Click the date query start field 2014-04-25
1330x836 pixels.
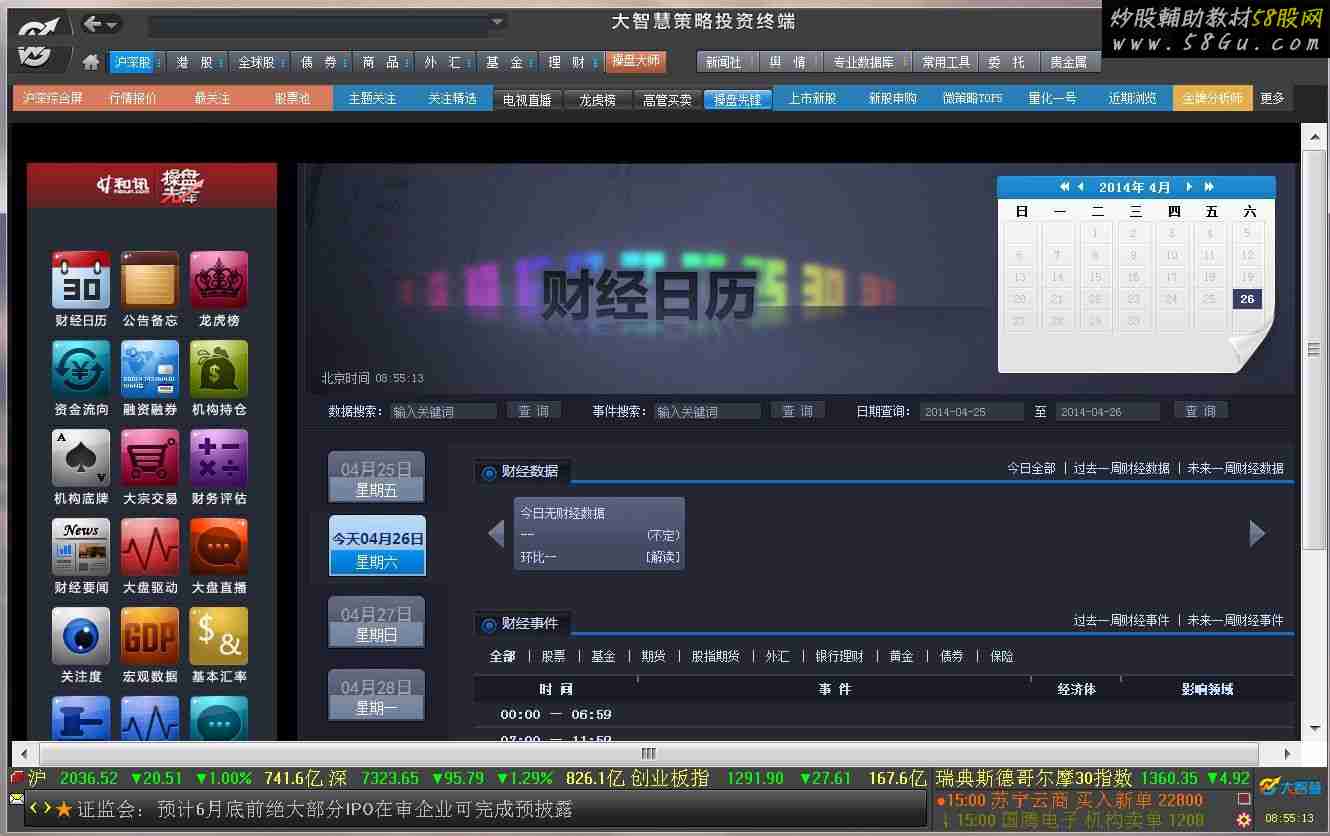pos(972,411)
